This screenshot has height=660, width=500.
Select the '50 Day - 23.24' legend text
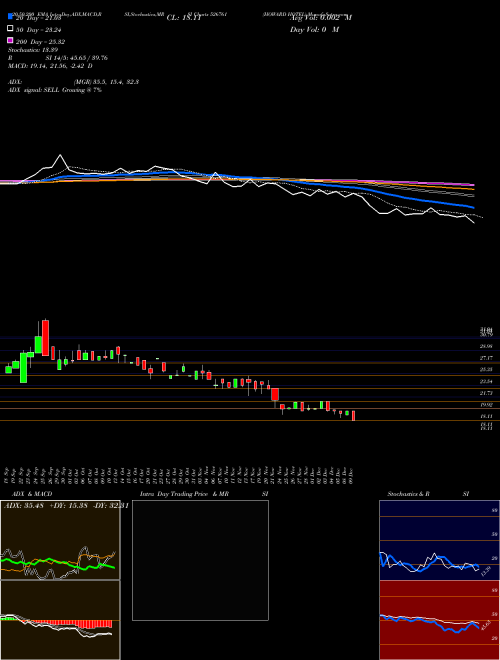[x=40, y=30]
